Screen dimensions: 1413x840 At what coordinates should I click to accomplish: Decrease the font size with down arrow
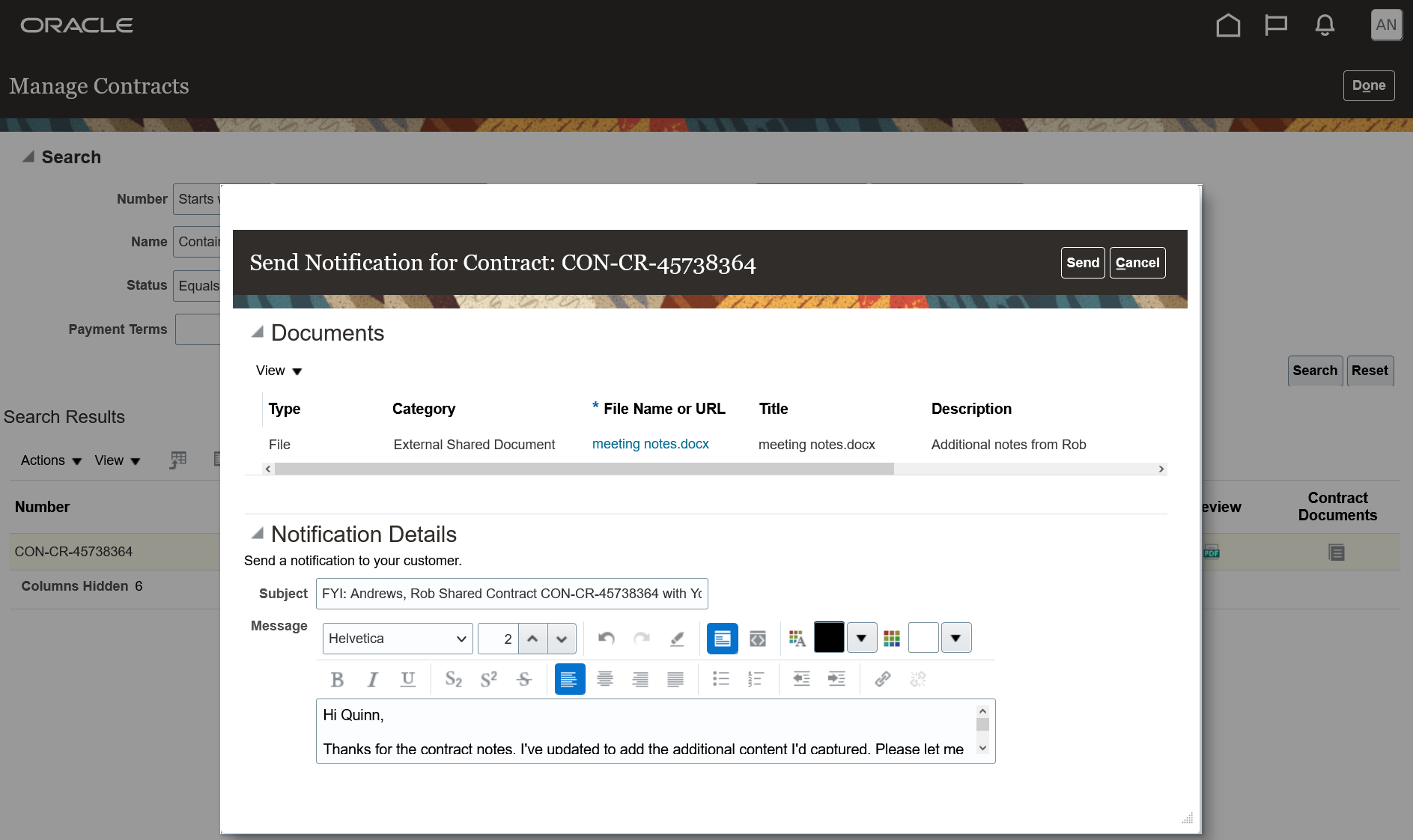click(x=562, y=639)
